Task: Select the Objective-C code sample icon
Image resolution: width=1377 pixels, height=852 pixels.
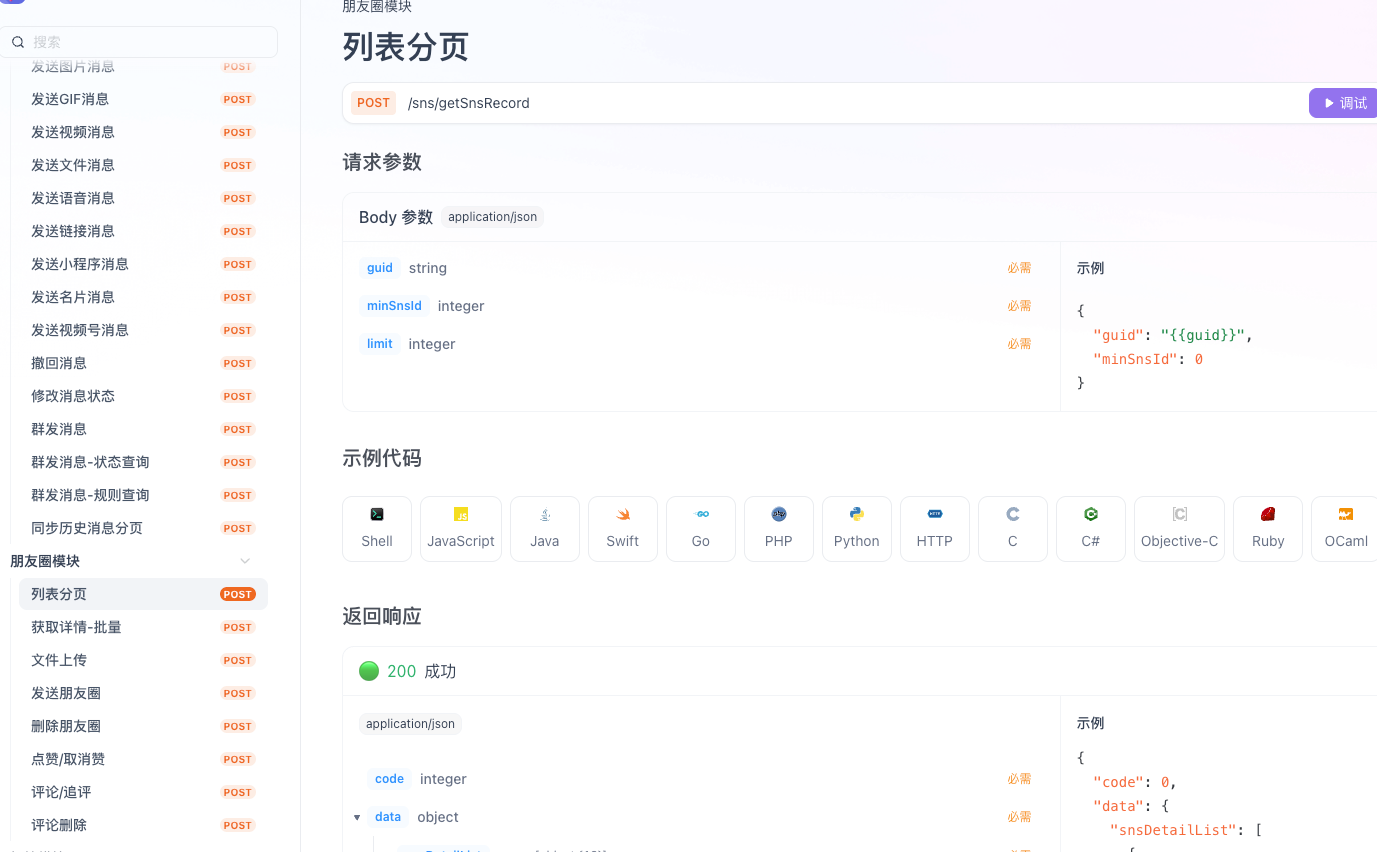Action: 1178,528
